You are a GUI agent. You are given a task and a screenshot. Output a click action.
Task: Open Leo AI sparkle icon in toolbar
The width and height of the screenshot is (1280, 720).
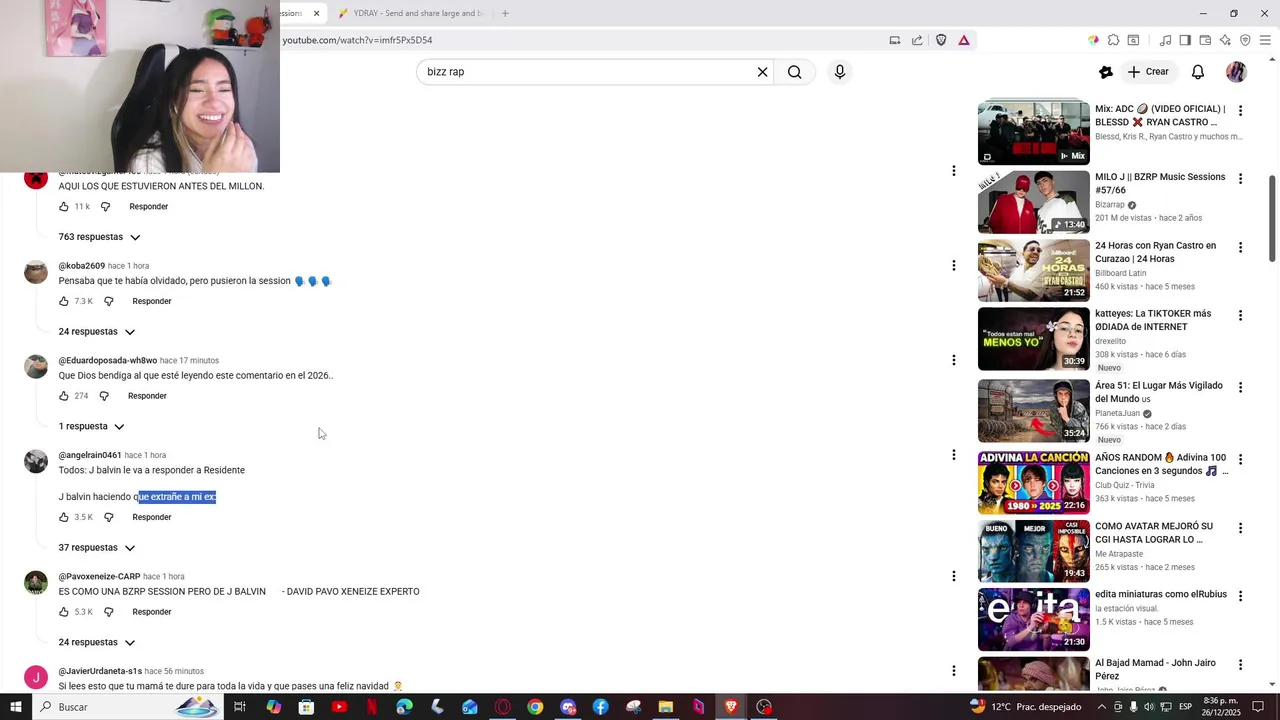click(x=1225, y=40)
